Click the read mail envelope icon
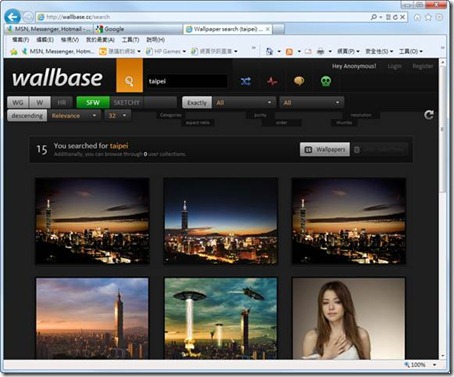Screen dimensions: 454x377 (x=308, y=51)
